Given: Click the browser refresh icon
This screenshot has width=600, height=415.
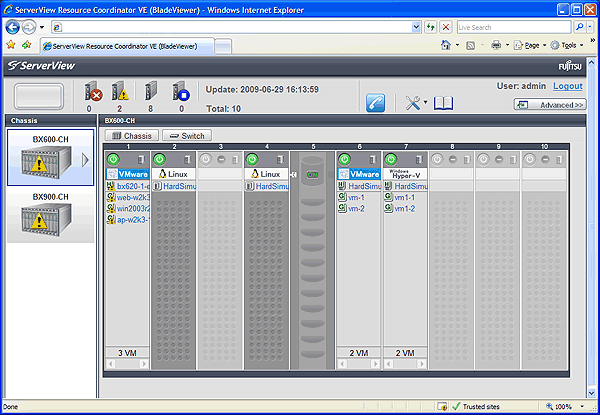Looking at the screenshot, I should (430, 27).
